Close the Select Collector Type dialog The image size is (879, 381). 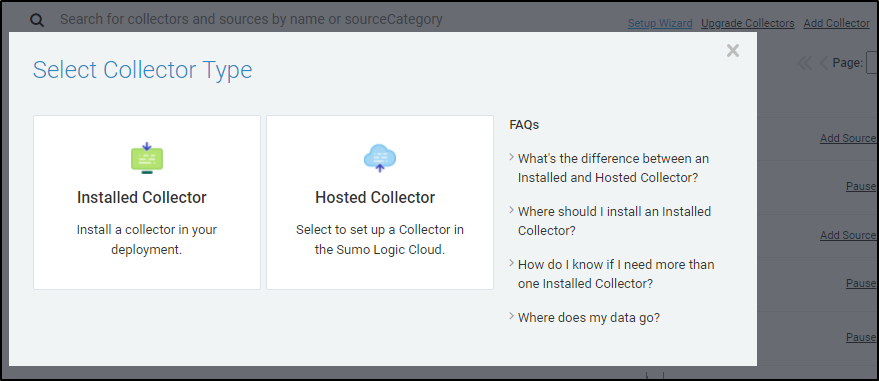click(733, 50)
